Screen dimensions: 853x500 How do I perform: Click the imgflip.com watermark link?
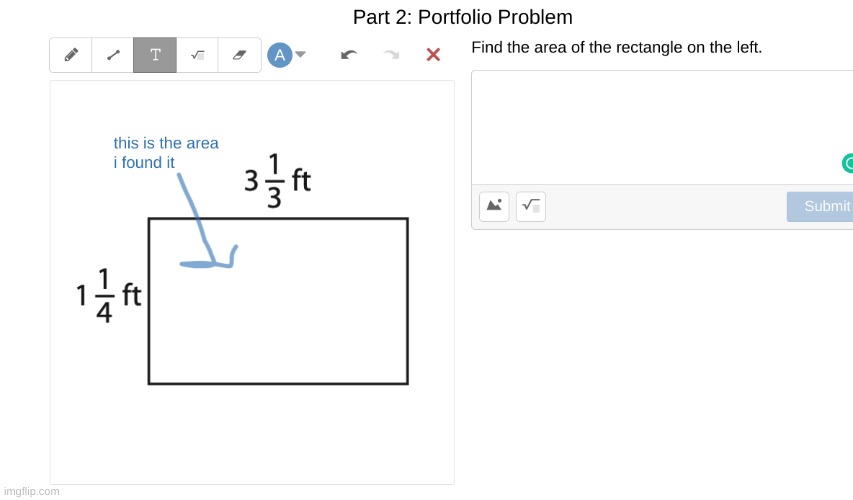32,491
